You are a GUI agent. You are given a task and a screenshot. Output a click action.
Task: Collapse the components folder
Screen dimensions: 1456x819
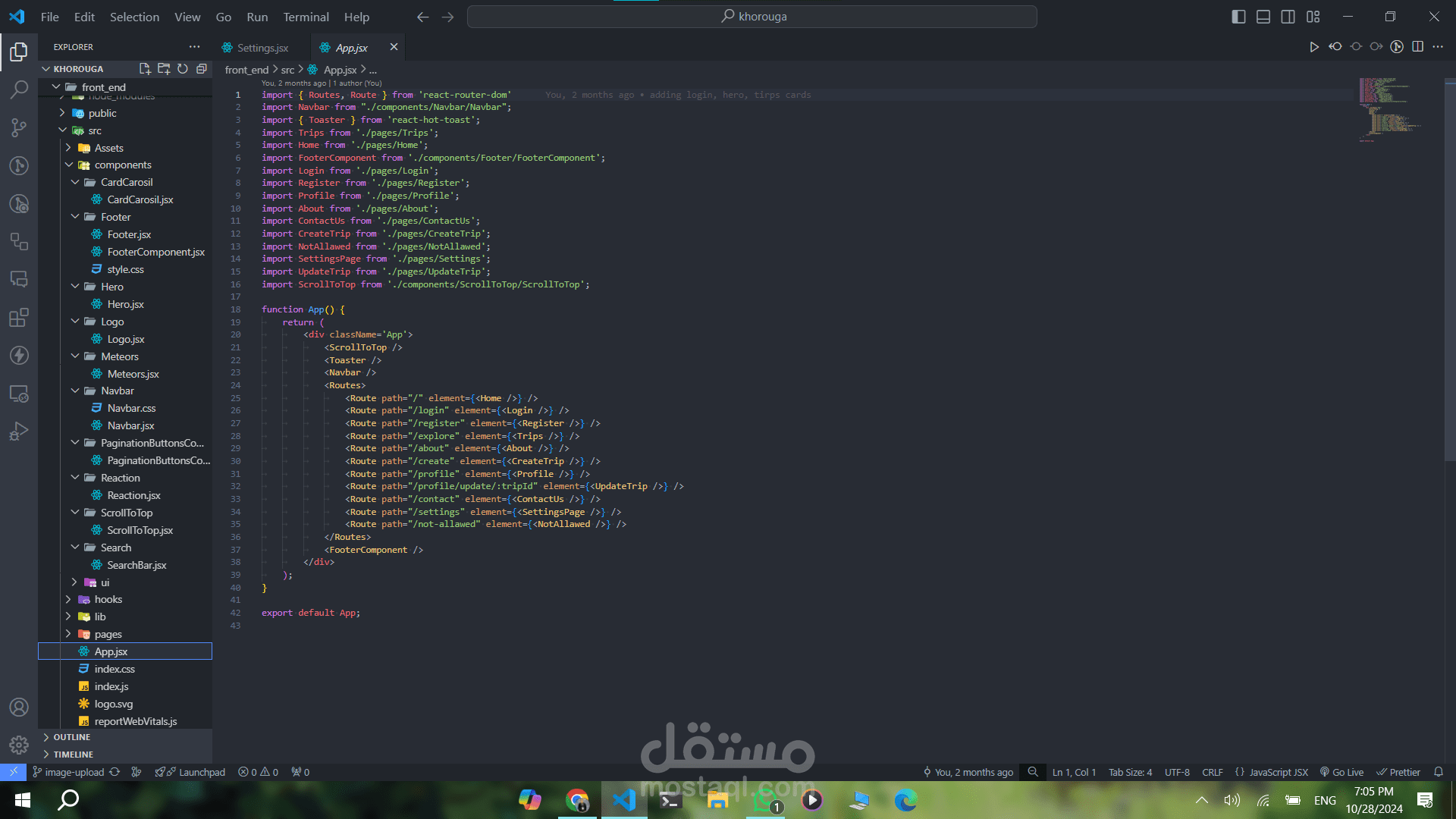click(122, 165)
